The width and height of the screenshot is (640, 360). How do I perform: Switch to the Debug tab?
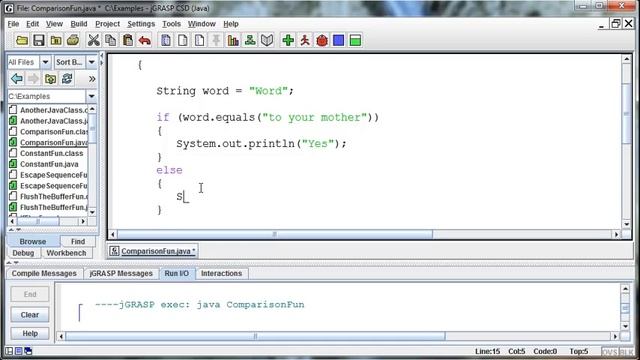coord(23,253)
